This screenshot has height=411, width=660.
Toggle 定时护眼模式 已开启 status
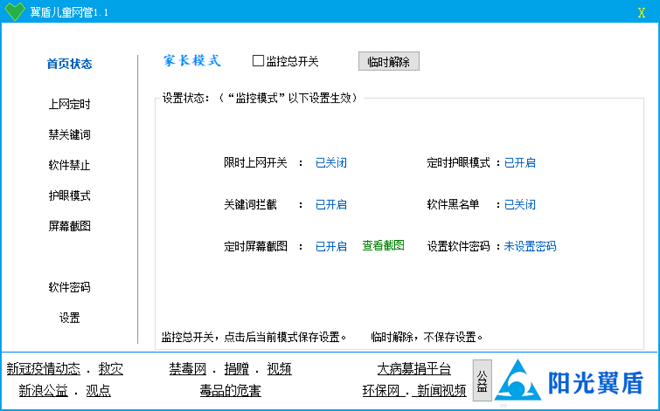[519, 163]
